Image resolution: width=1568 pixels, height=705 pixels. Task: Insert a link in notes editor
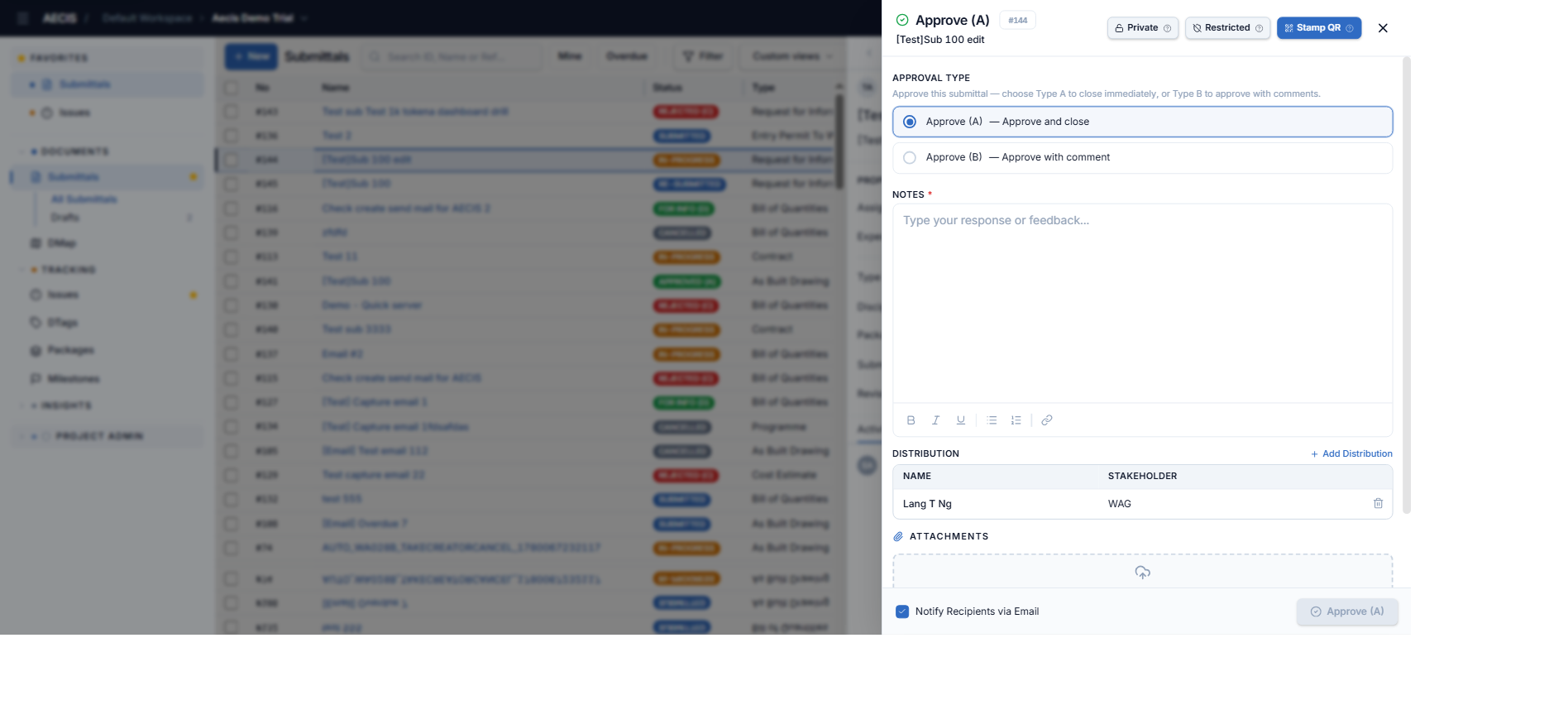pos(1047,420)
